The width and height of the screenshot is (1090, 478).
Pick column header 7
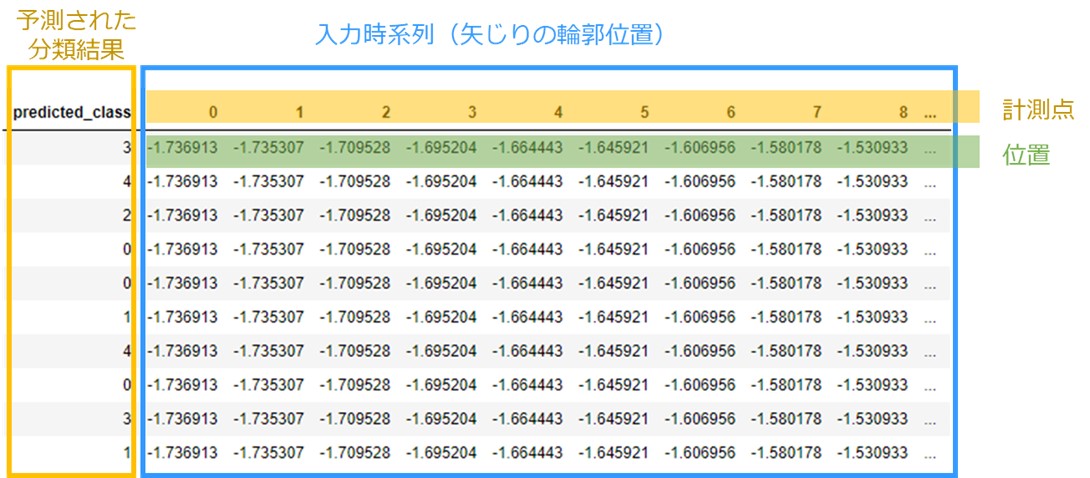(817, 113)
